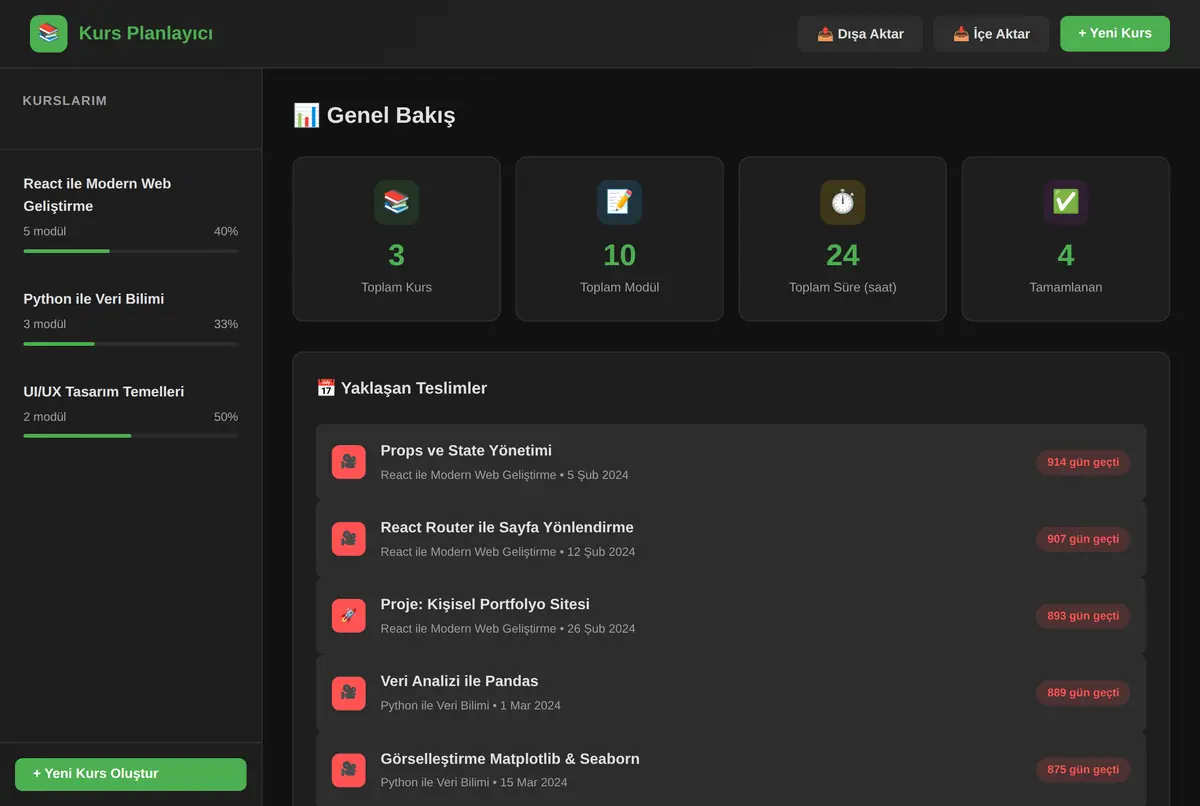Open the UI/UX Tasarım Temelleri course
Image resolution: width=1200 pixels, height=806 pixels.
point(131,411)
